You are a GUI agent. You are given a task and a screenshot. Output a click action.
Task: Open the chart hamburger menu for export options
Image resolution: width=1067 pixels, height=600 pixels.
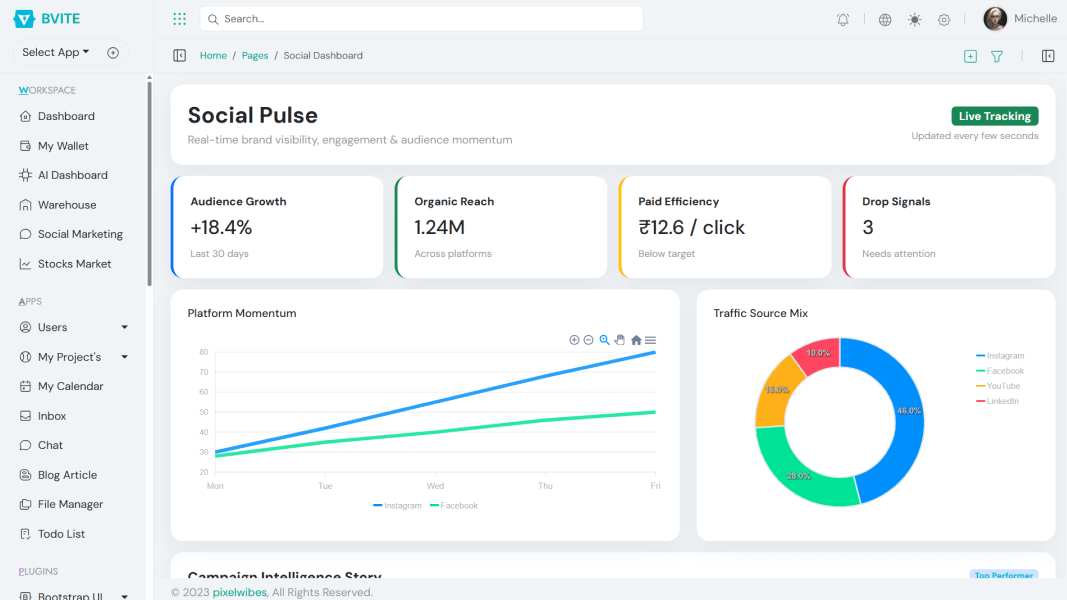point(650,340)
